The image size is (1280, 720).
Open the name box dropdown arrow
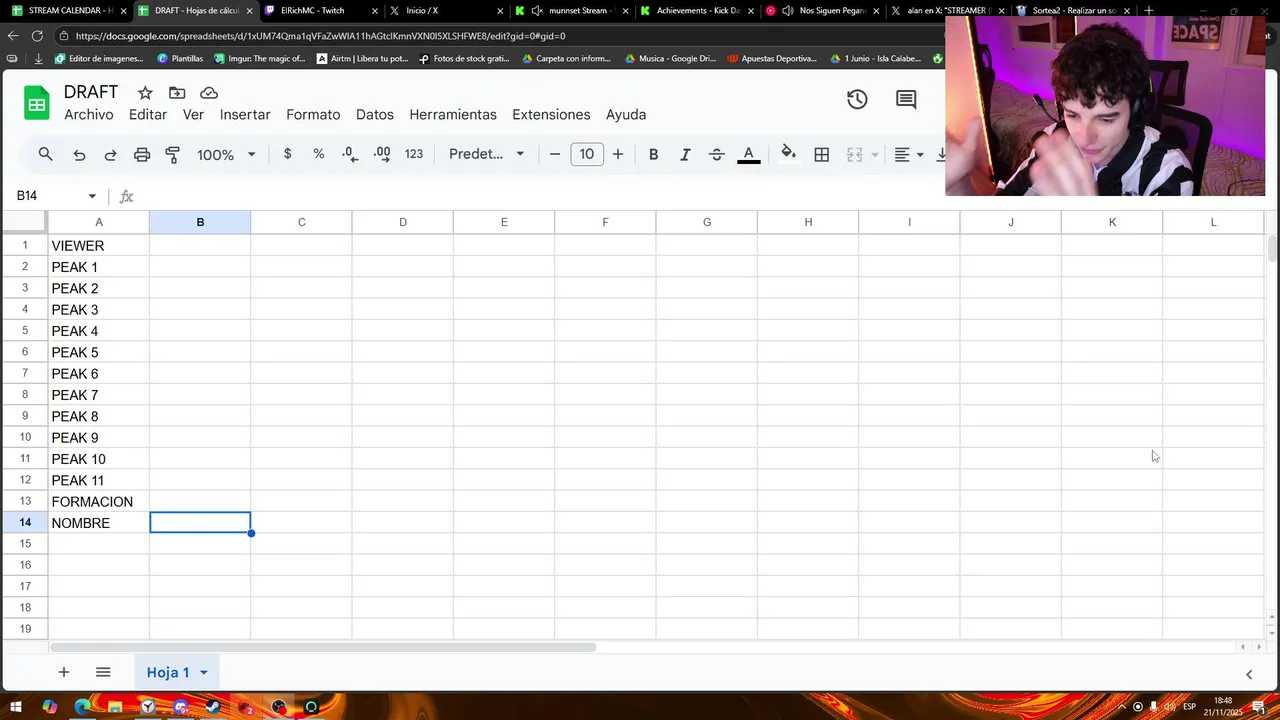pyautogui.click(x=92, y=196)
